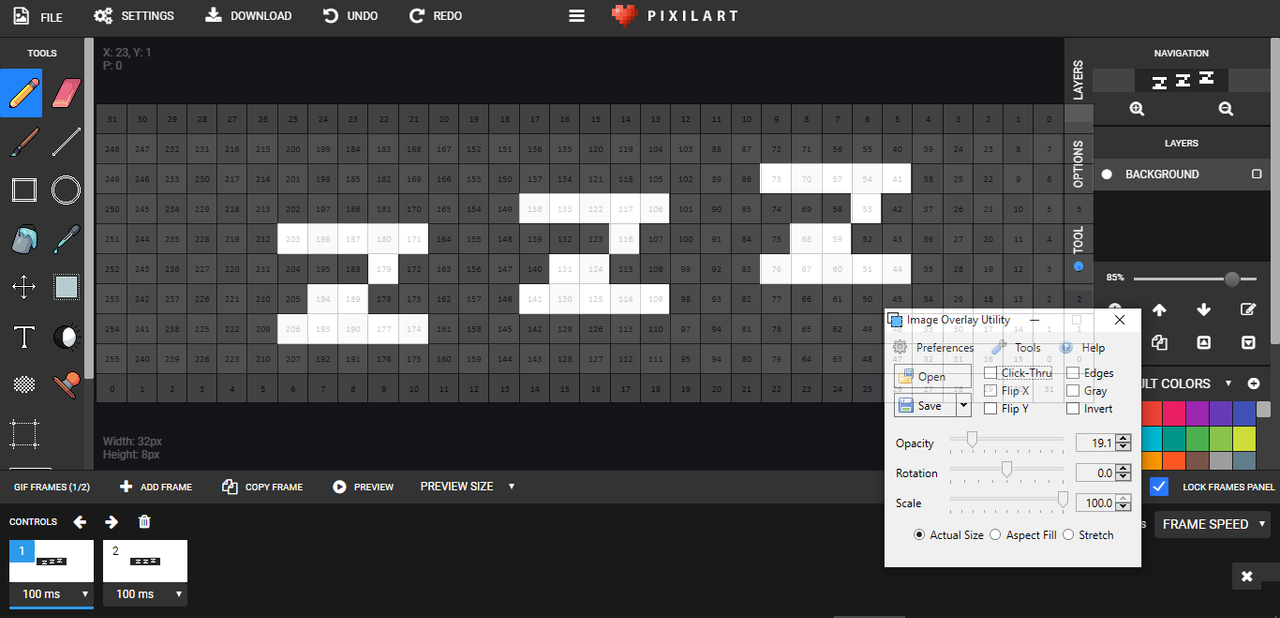Open Help menu in Image Overlay Utility

[1082, 348]
